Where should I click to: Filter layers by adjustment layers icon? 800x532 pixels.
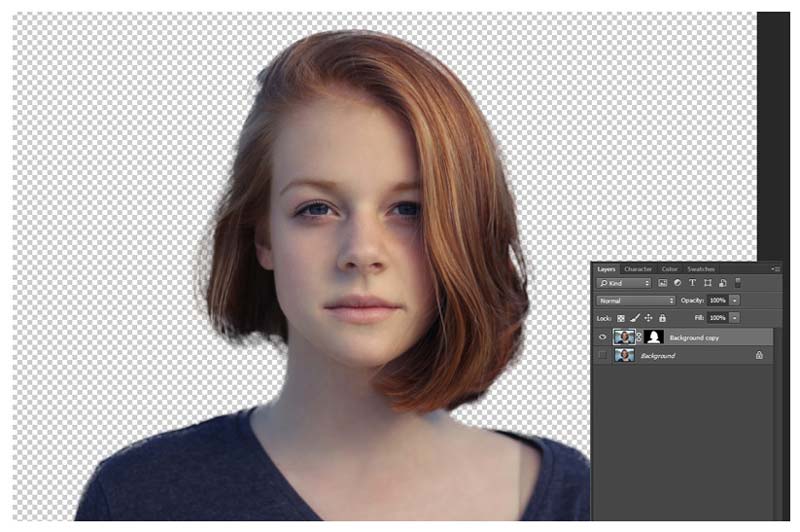[x=677, y=283]
